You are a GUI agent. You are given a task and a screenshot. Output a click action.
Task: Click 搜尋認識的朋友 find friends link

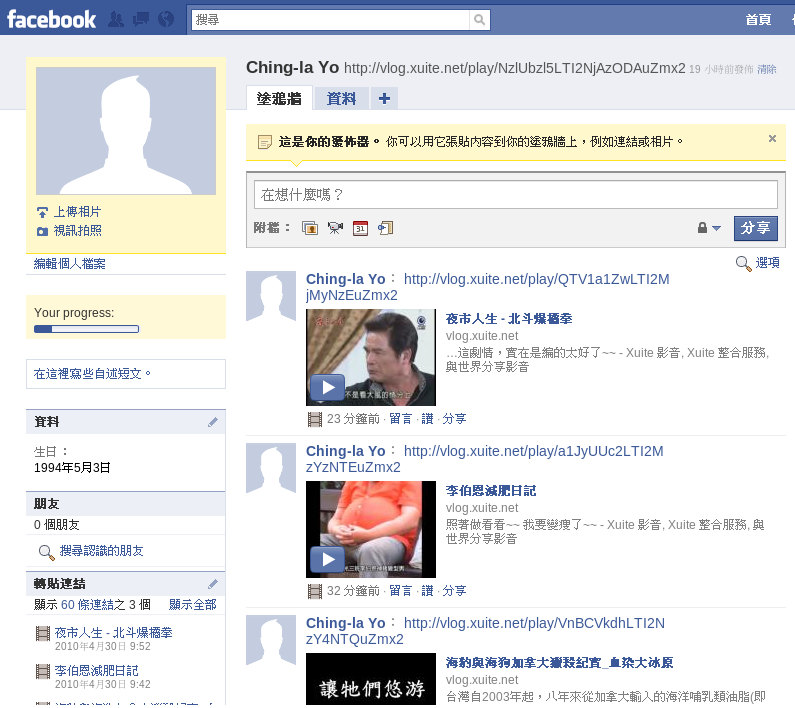click(101, 551)
